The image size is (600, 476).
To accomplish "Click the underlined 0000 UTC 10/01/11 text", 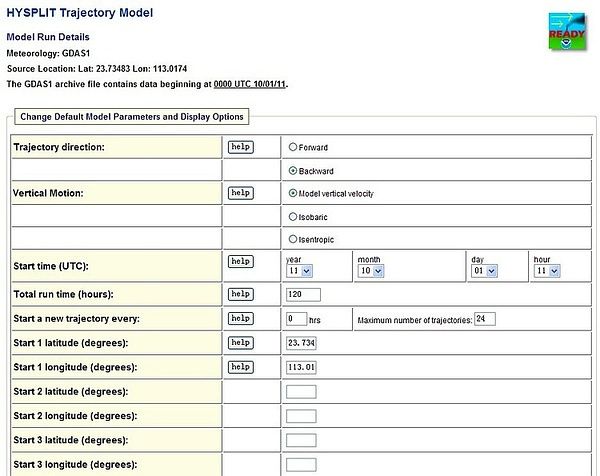I will pyautogui.click(x=249, y=84).
